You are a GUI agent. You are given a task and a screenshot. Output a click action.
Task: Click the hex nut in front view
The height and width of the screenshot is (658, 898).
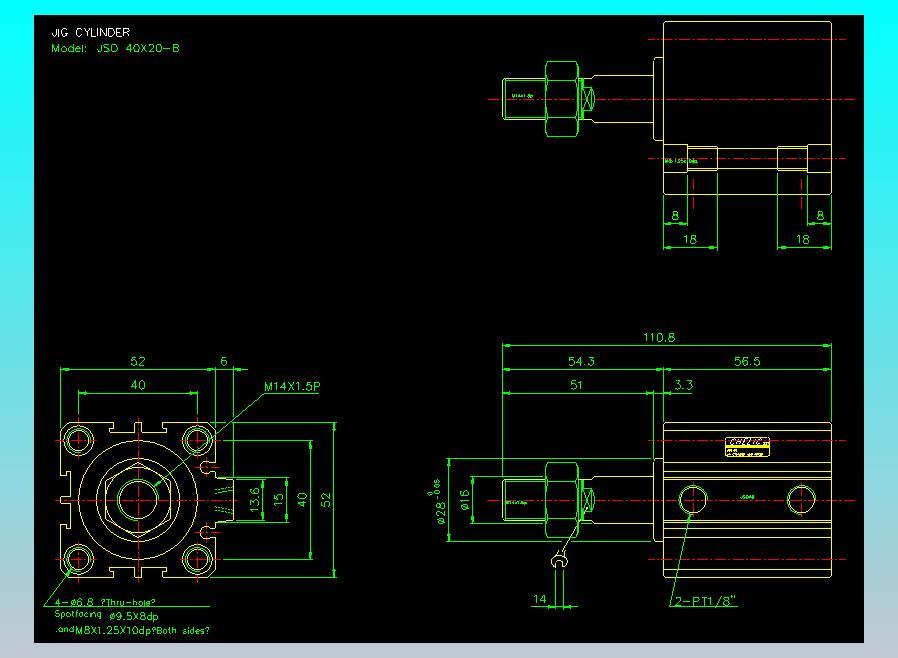562,500
